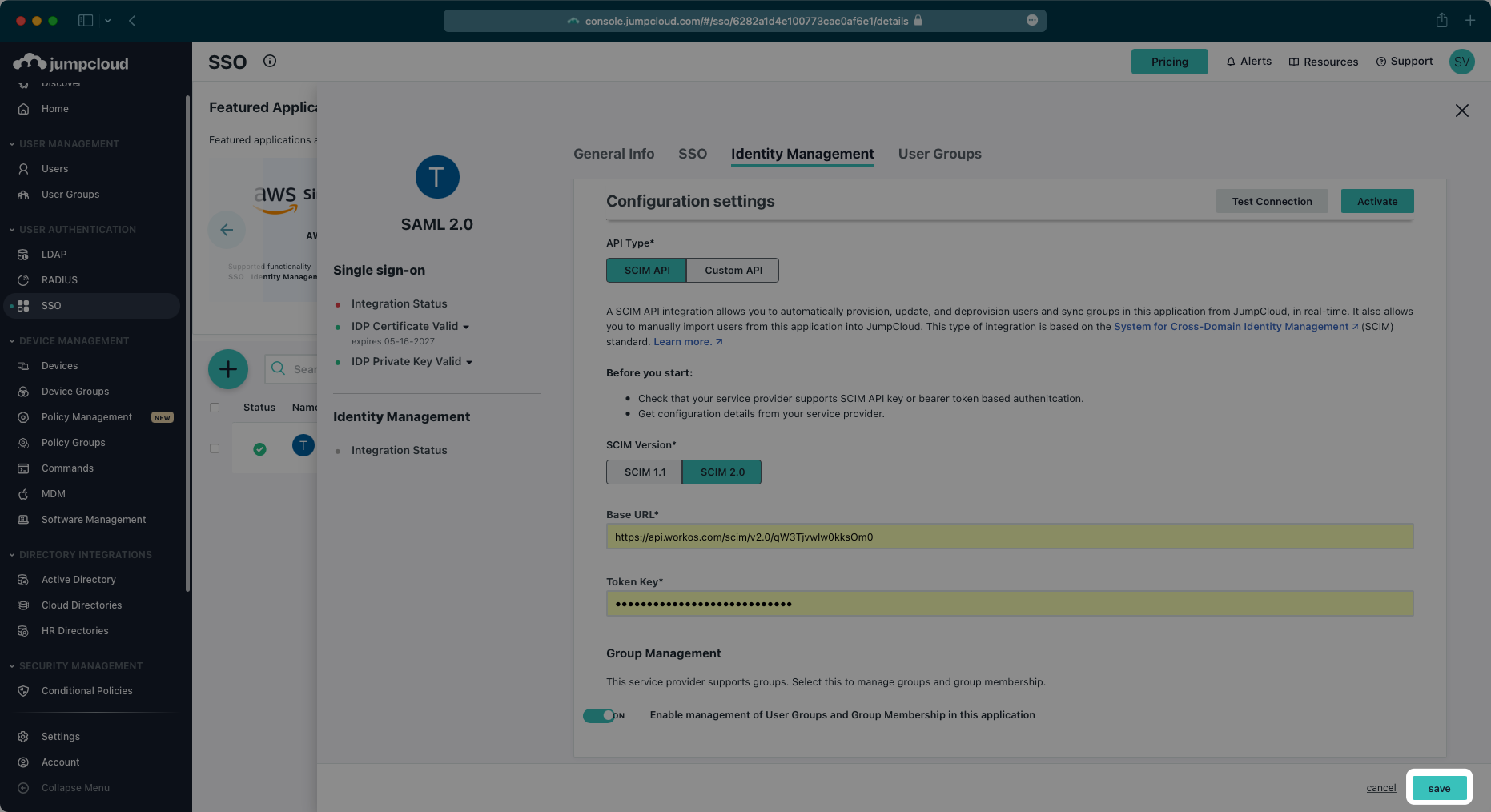This screenshot has height=812, width=1491.
Task: Open the General Info tab
Action: [x=613, y=154]
